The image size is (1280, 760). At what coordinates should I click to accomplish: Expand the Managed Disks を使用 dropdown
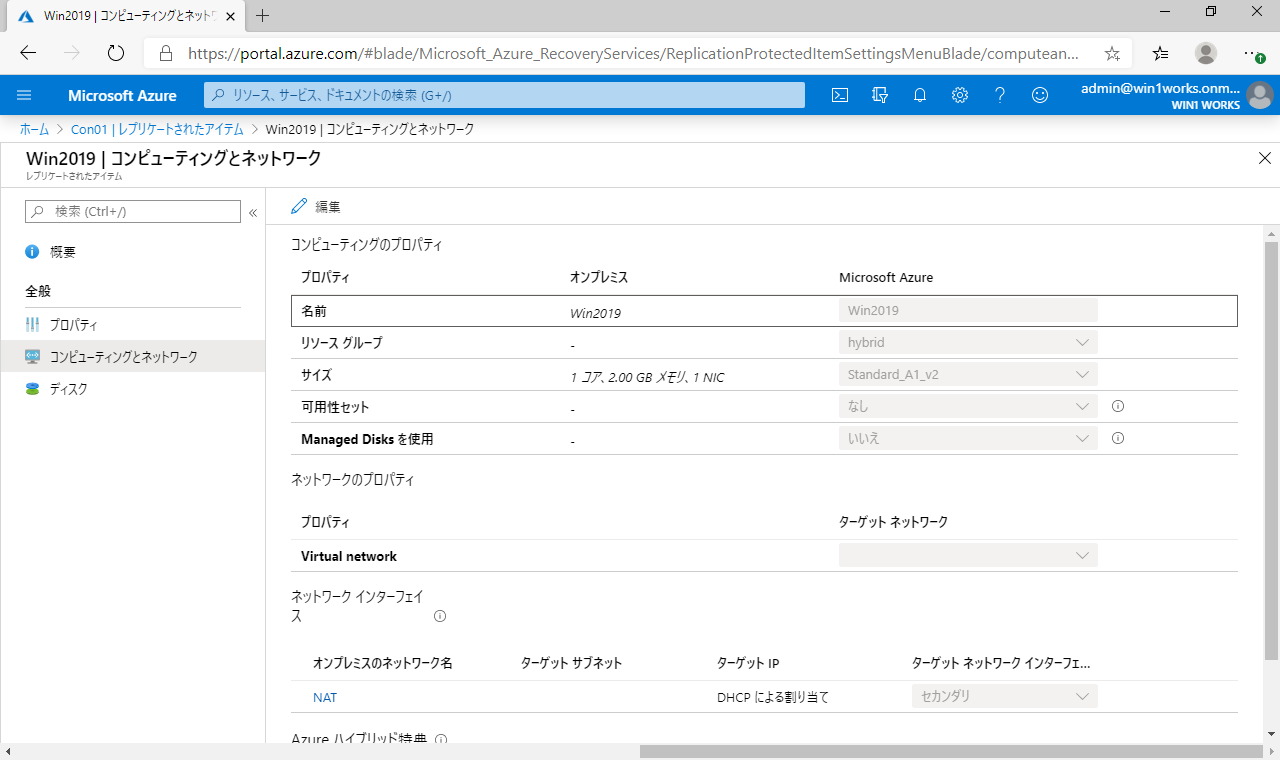(968, 438)
